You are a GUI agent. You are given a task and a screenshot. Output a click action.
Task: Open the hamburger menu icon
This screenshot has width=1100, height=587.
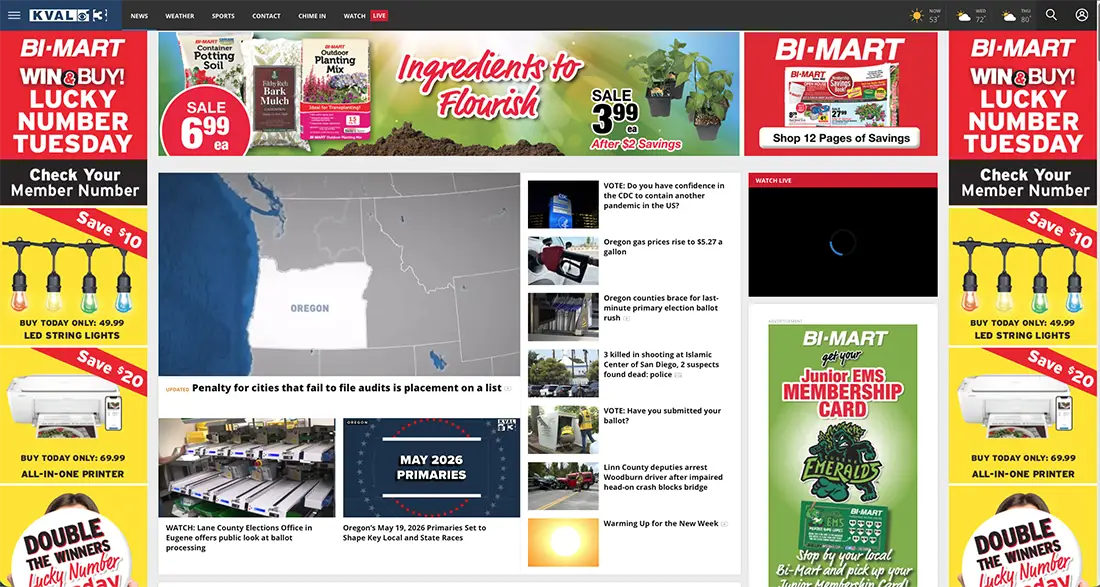coord(14,15)
